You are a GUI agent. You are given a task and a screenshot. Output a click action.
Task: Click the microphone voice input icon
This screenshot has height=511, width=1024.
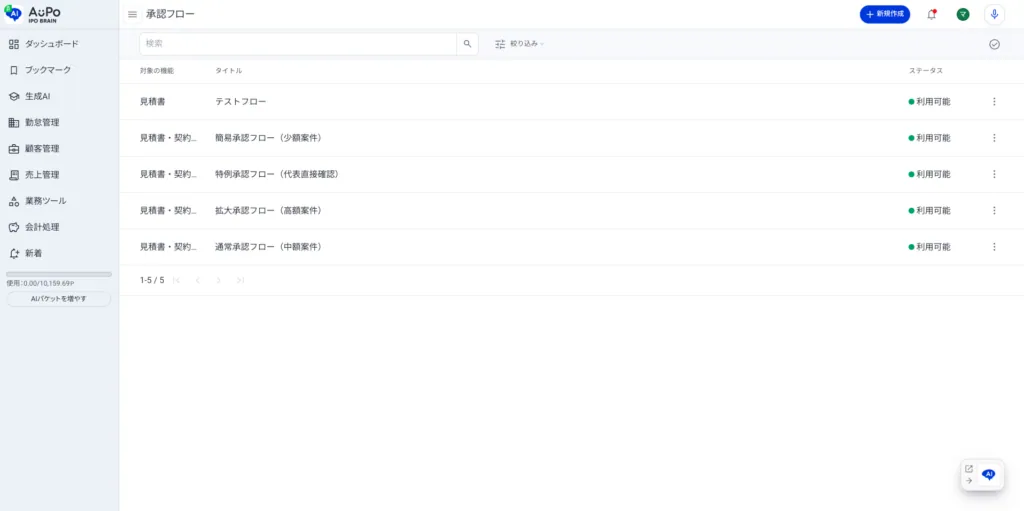point(995,14)
